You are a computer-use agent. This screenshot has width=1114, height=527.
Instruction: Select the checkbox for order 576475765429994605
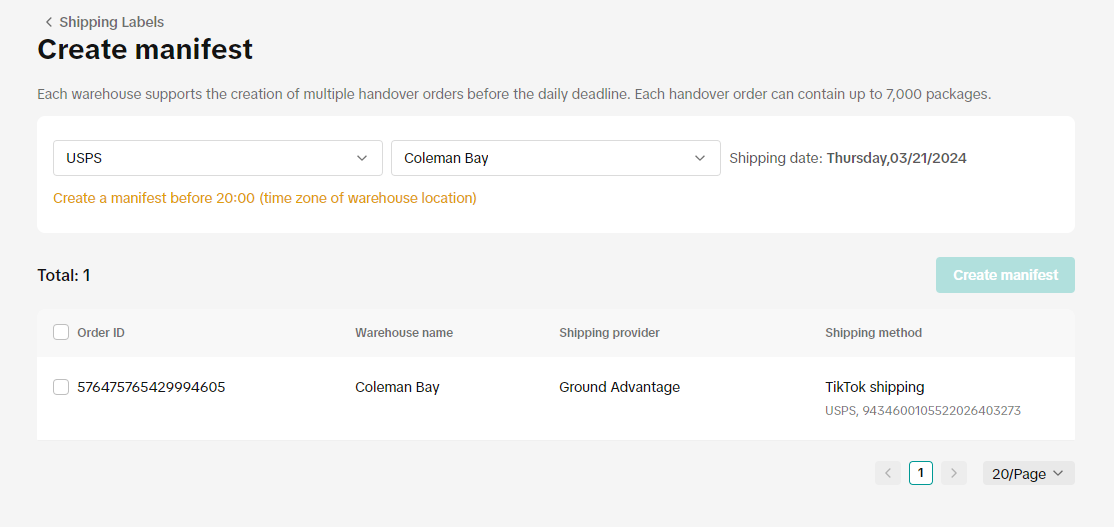(61, 387)
